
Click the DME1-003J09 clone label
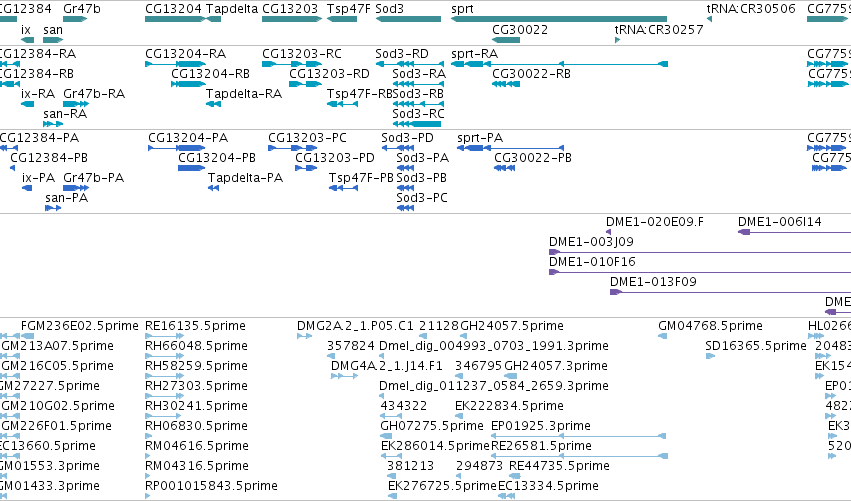tap(592, 242)
